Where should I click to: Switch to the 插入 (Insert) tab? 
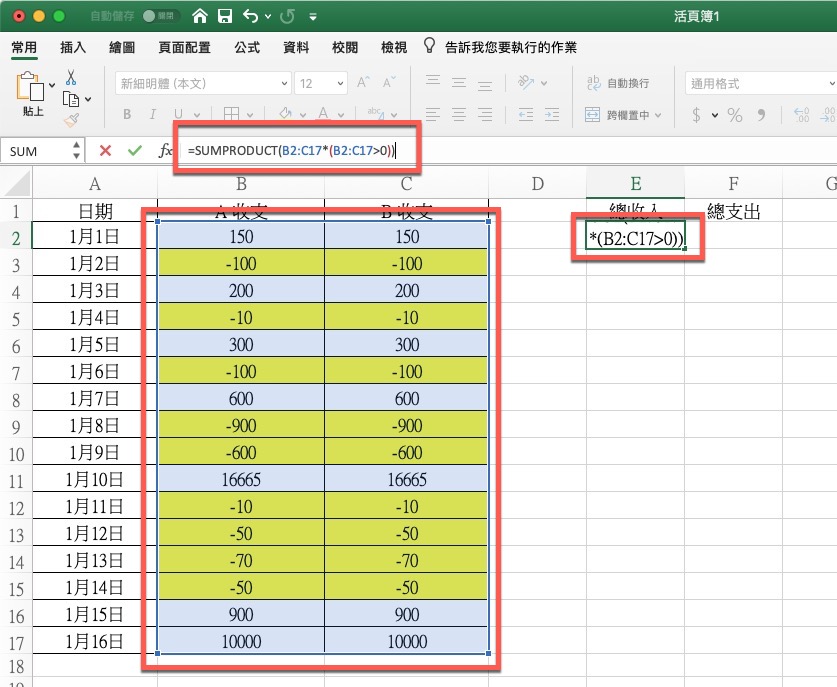tap(73, 47)
